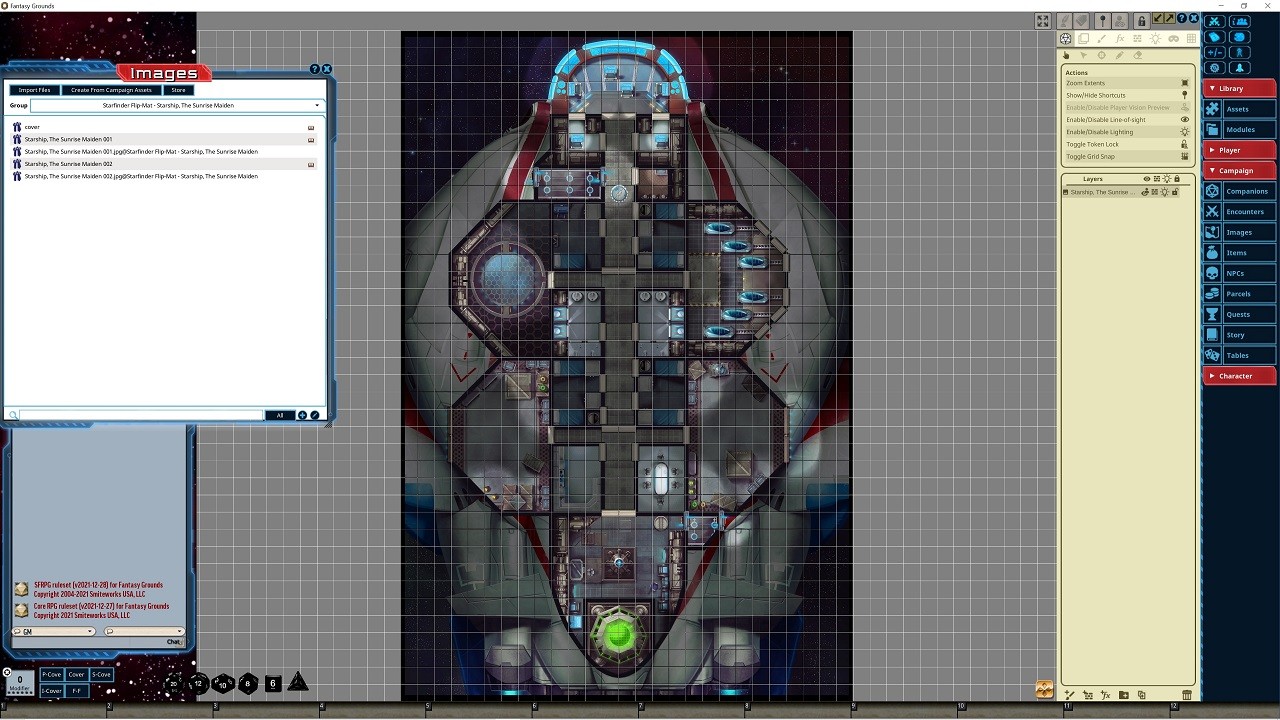This screenshot has height=720, width=1280.
Task: Click the d10 die
Action: click(x=223, y=684)
